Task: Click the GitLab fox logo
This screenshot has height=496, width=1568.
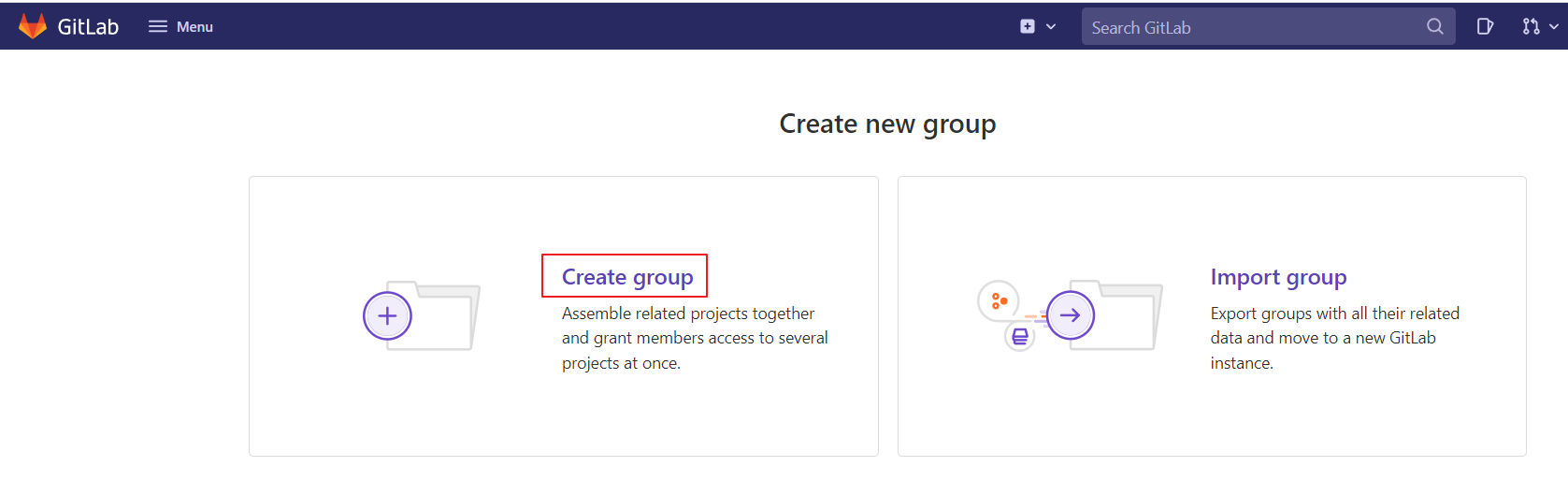Action: [x=33, y=26]
